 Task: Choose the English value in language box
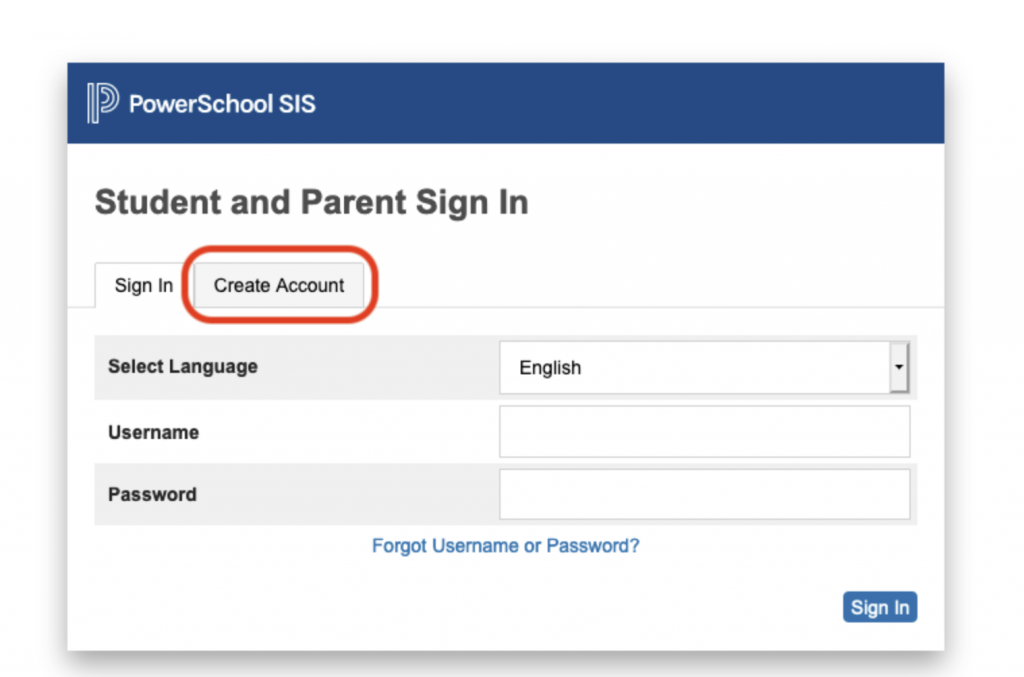550,368
